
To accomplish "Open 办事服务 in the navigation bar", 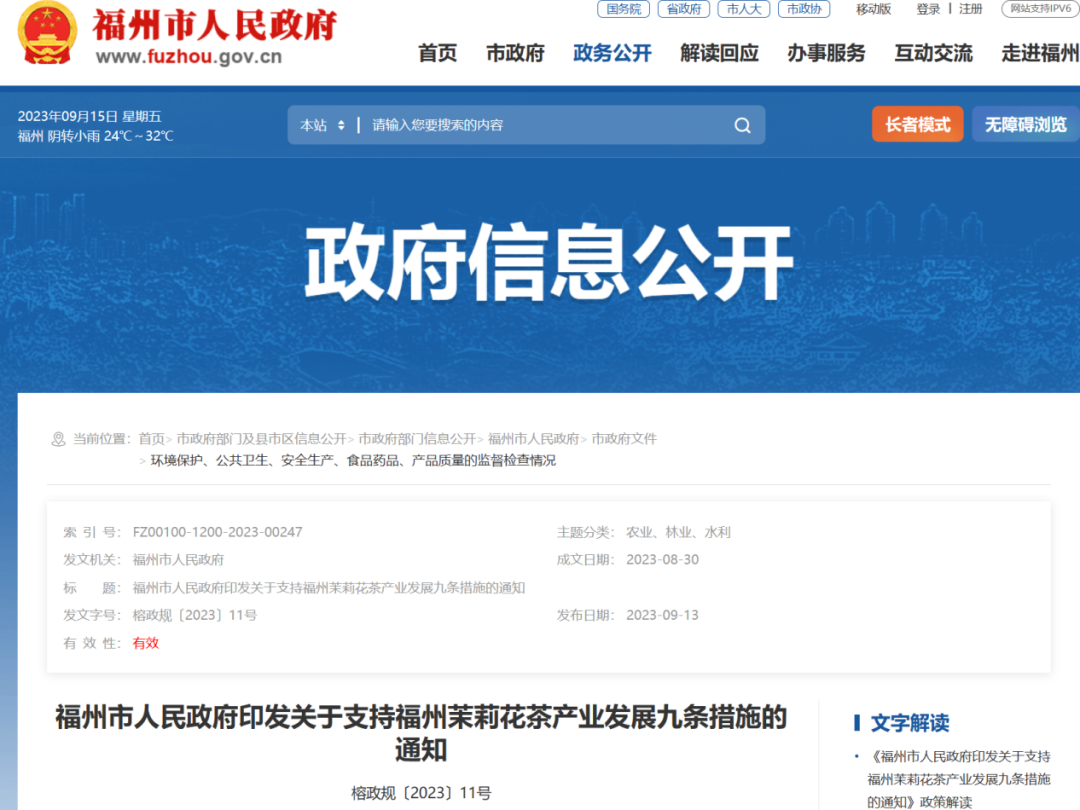I will pos(826,54).
